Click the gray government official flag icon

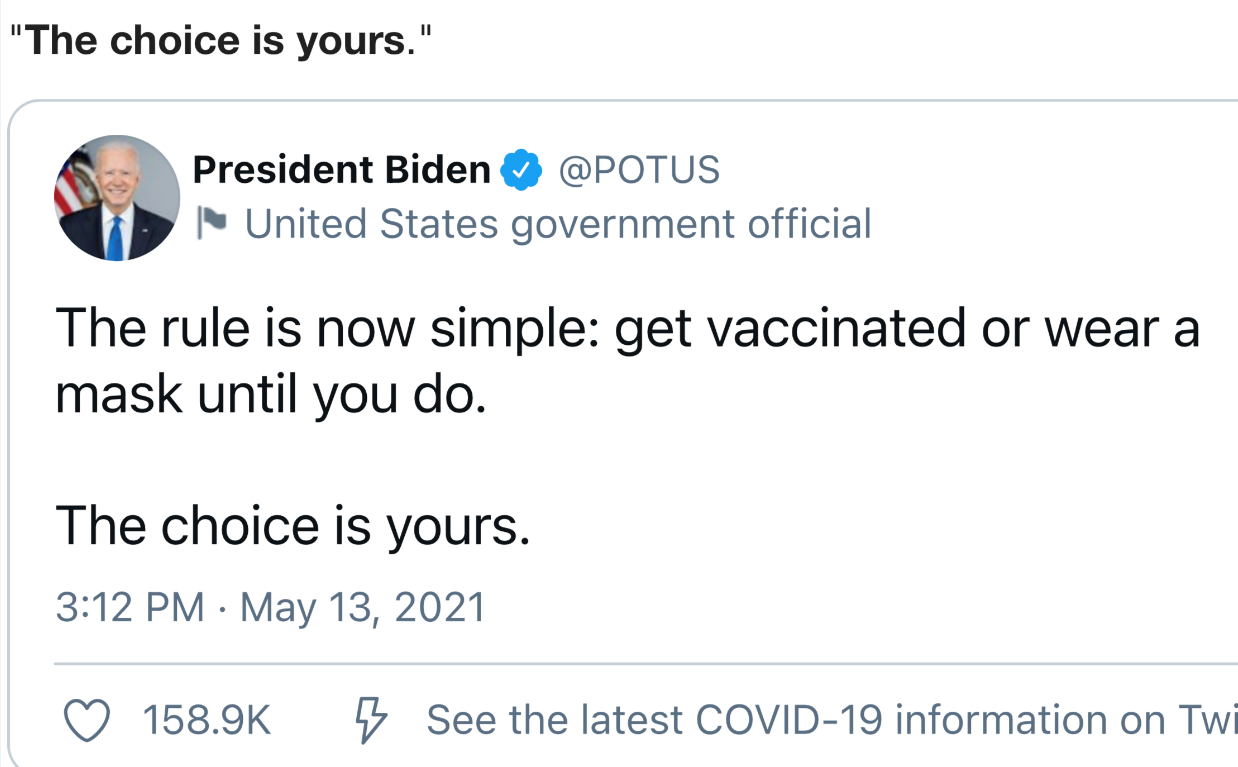coord(212,224)
